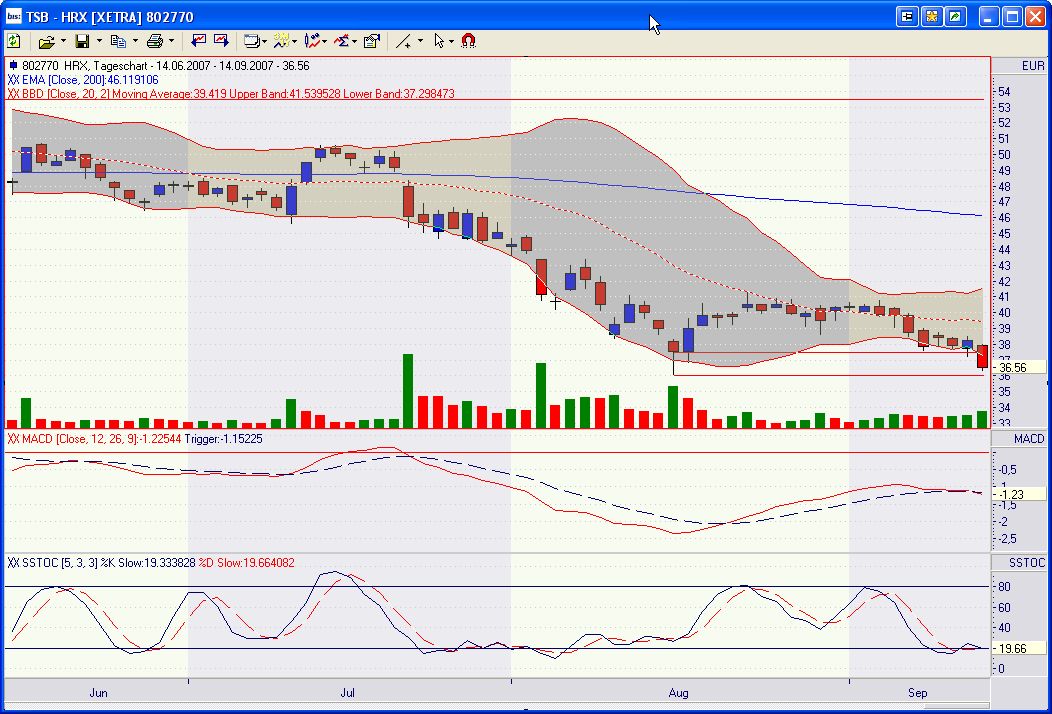Click the favorites star icon in title bar
The image size is (1052, 714).
pyautogui.click(x=928, y=16)
